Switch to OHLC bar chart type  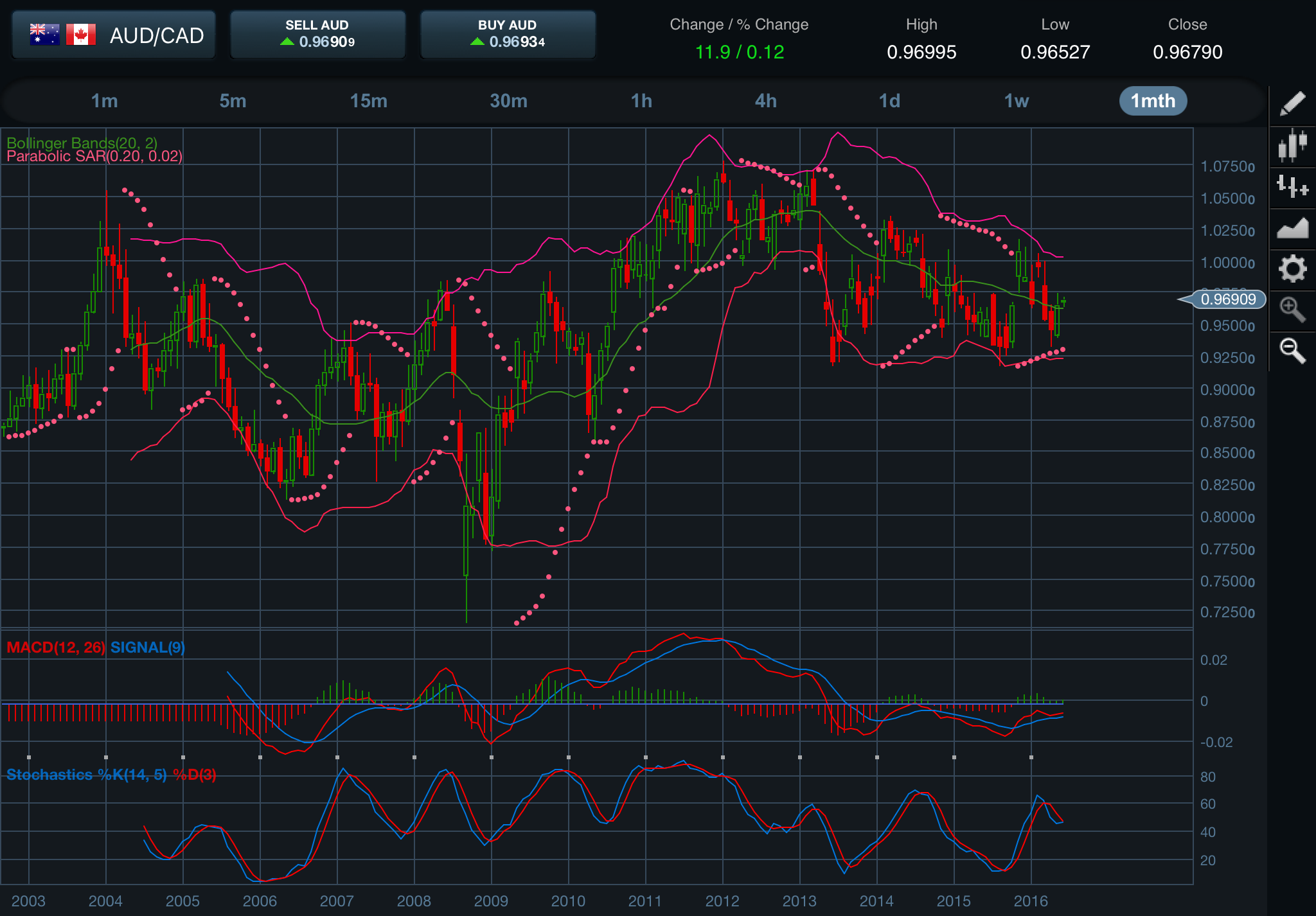pos(1292,187)
